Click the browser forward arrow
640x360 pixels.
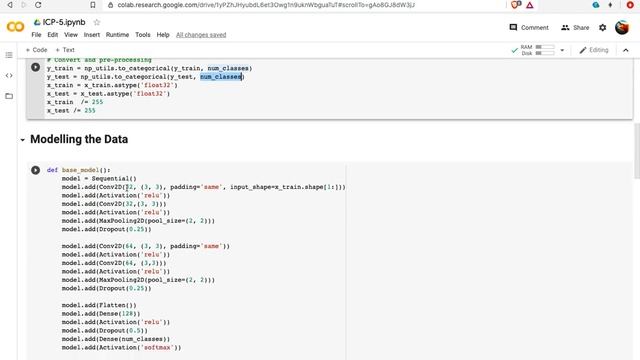(x=23, y=5)
